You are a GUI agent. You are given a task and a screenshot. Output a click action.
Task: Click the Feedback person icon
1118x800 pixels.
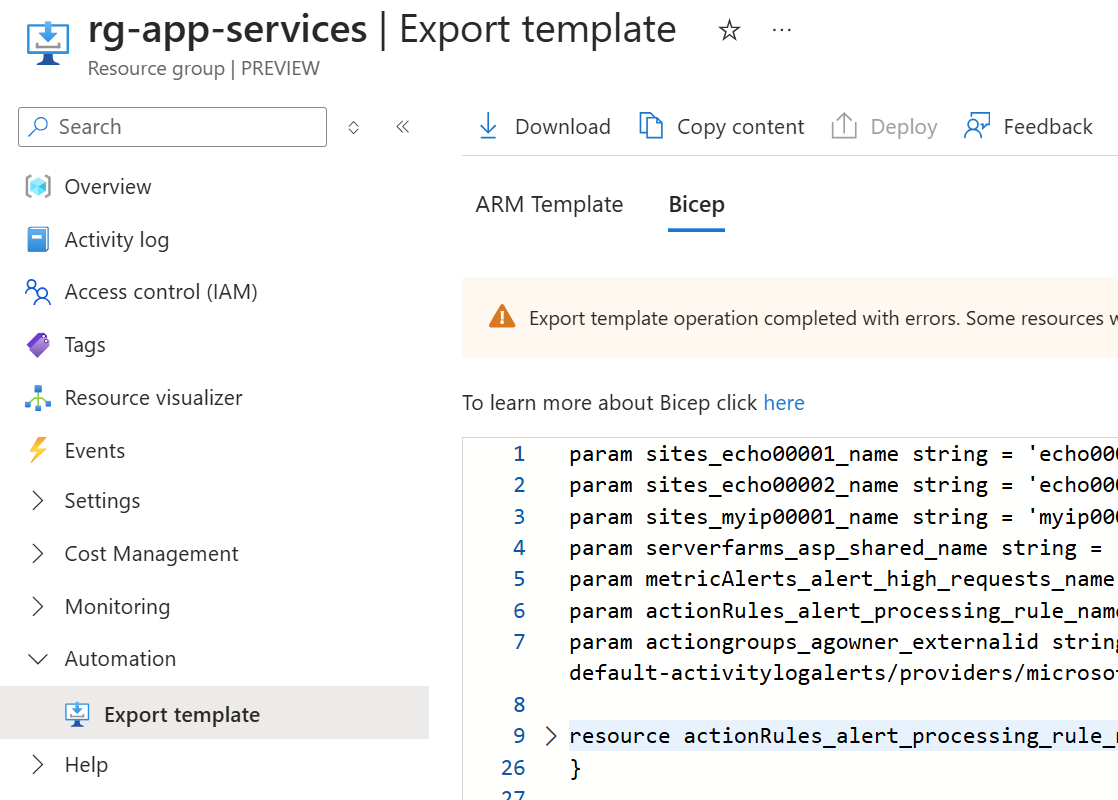(977, 126)
